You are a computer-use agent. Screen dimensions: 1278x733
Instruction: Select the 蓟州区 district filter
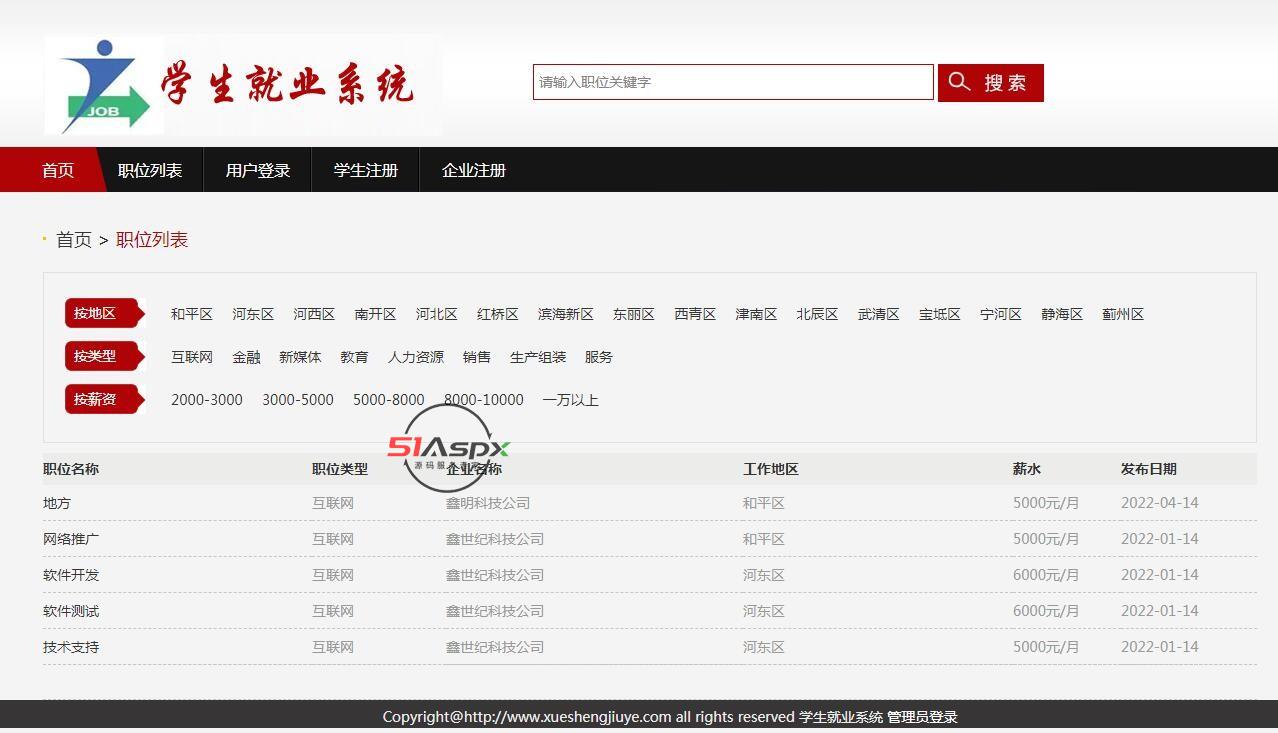1123,314
